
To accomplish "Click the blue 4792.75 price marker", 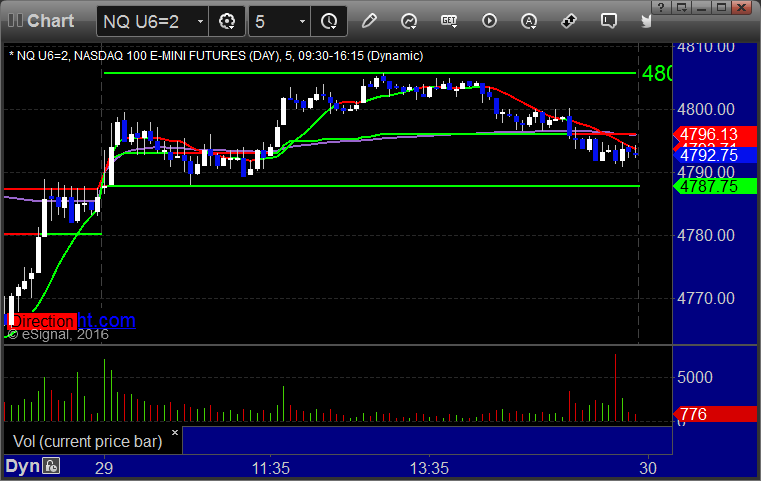I will (x=714, y=155).
